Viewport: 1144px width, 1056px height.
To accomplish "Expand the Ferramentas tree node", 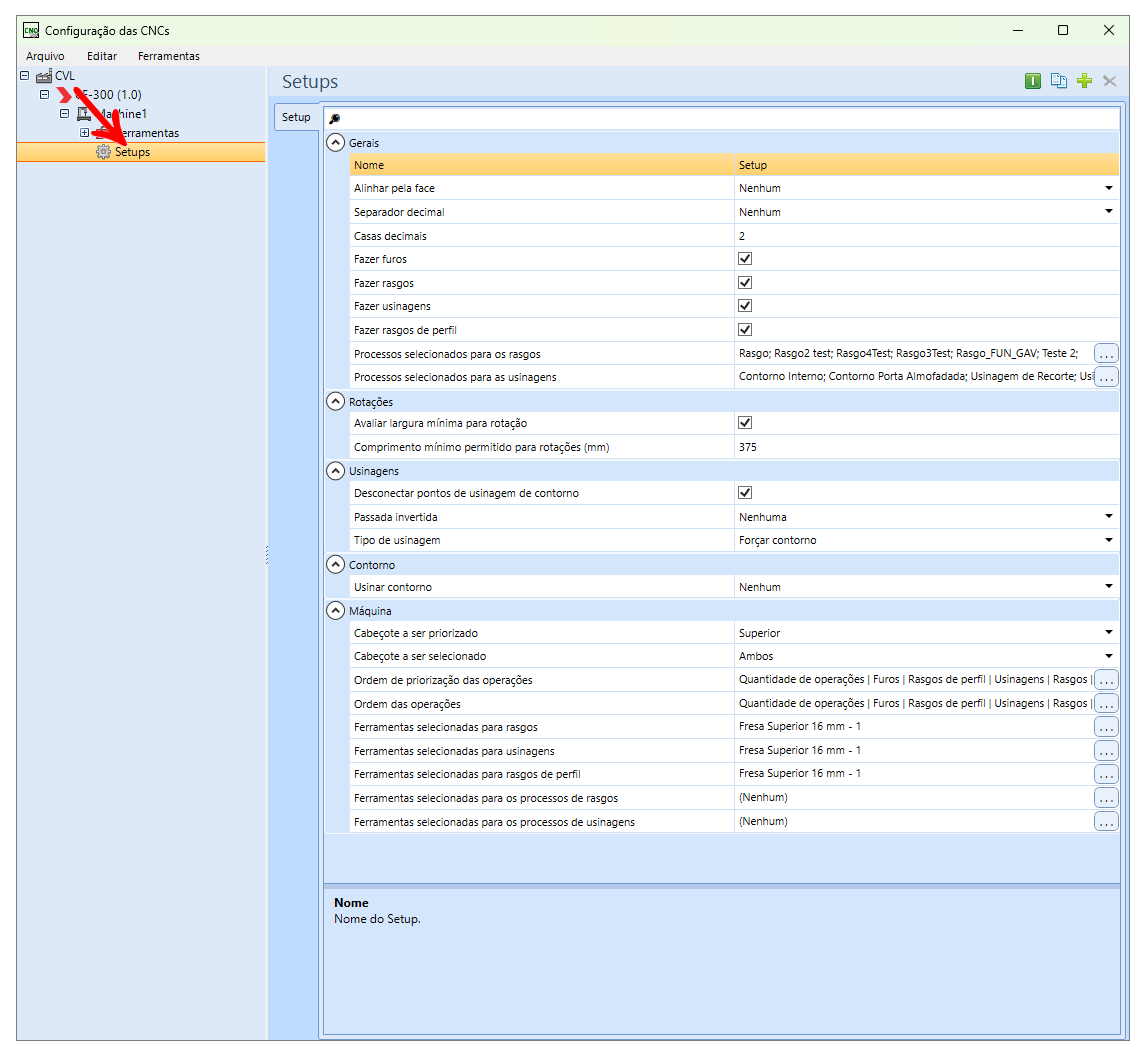I will pos(84,133).
